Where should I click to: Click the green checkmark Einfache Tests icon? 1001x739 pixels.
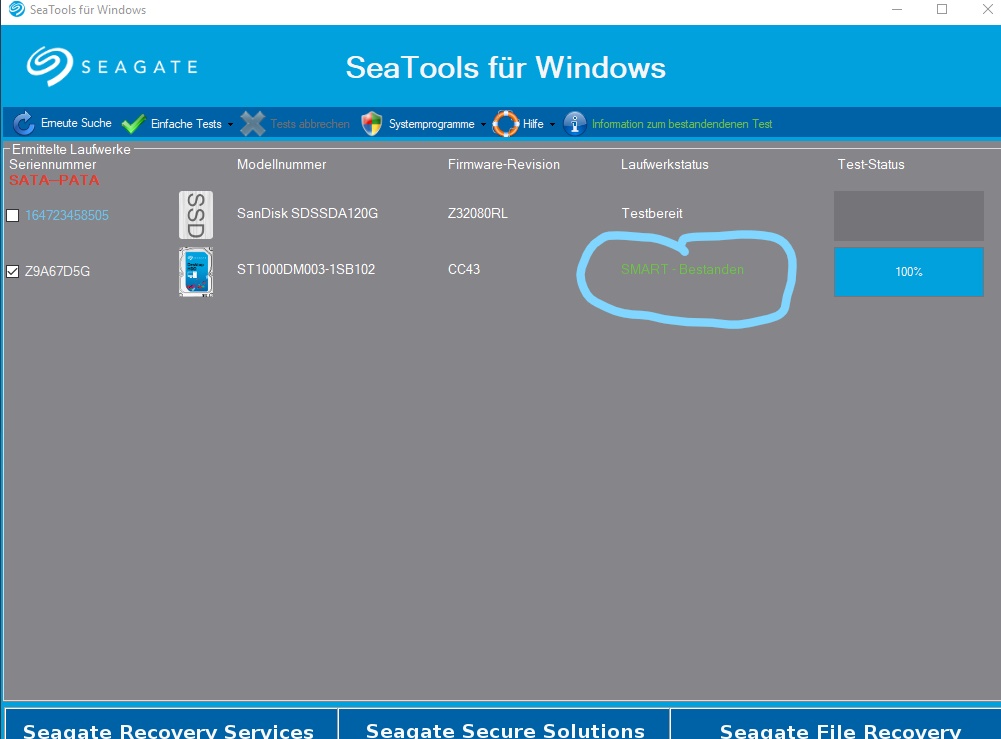pyautogui.click(x=133, y=124)
